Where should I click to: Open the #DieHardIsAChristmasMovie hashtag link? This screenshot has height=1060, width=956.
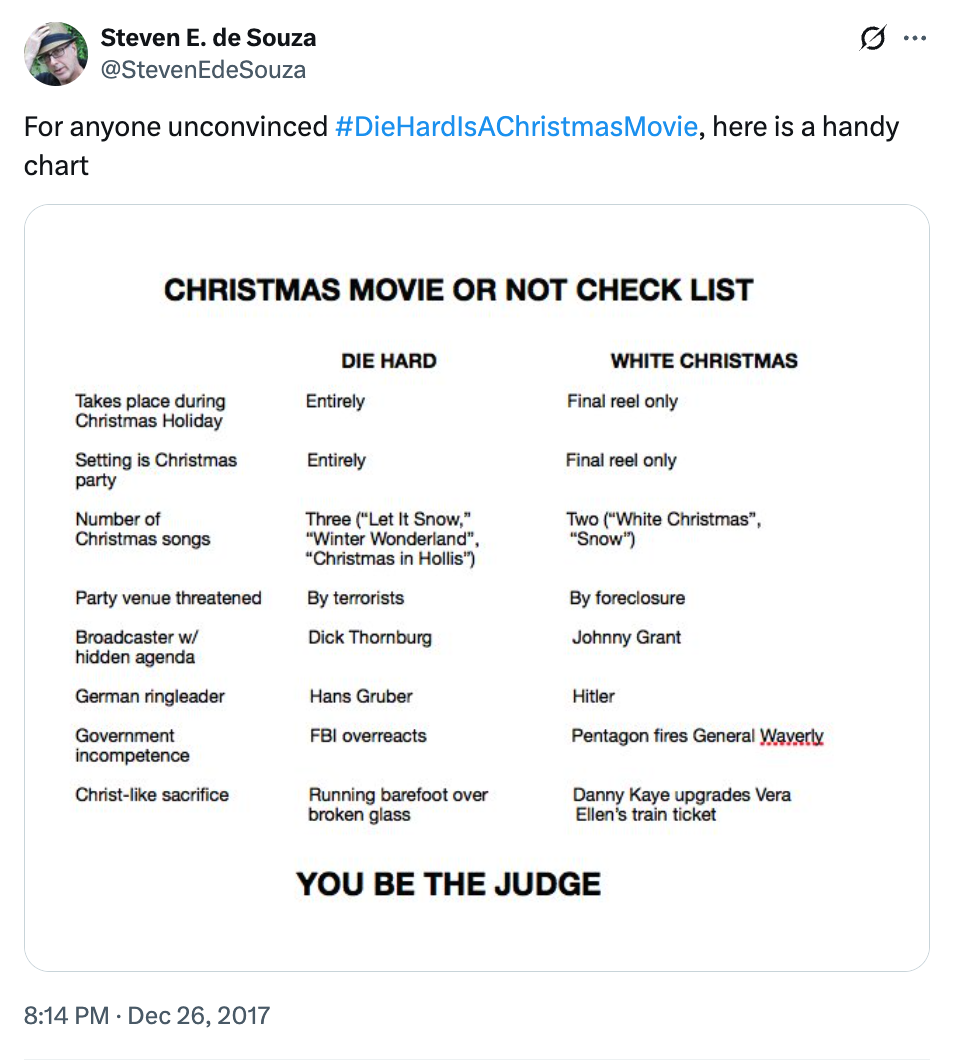point(516,127)
